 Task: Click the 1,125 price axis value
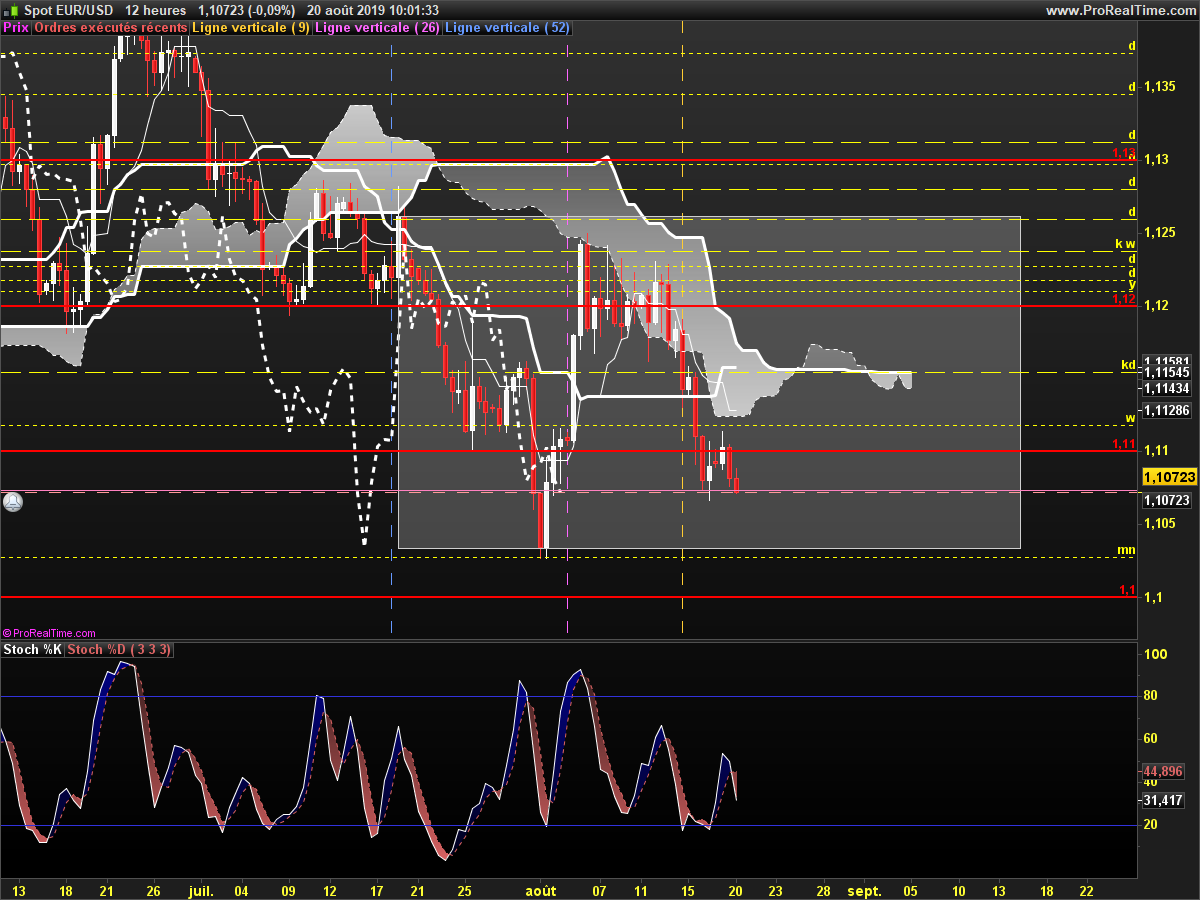pos(1160,233)
